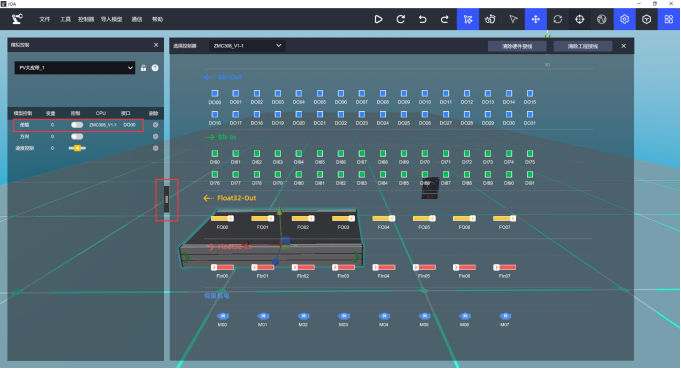
Task: Click ZMC308_V1-1 CPU cell in 使能 row
Action: (103, 125)
